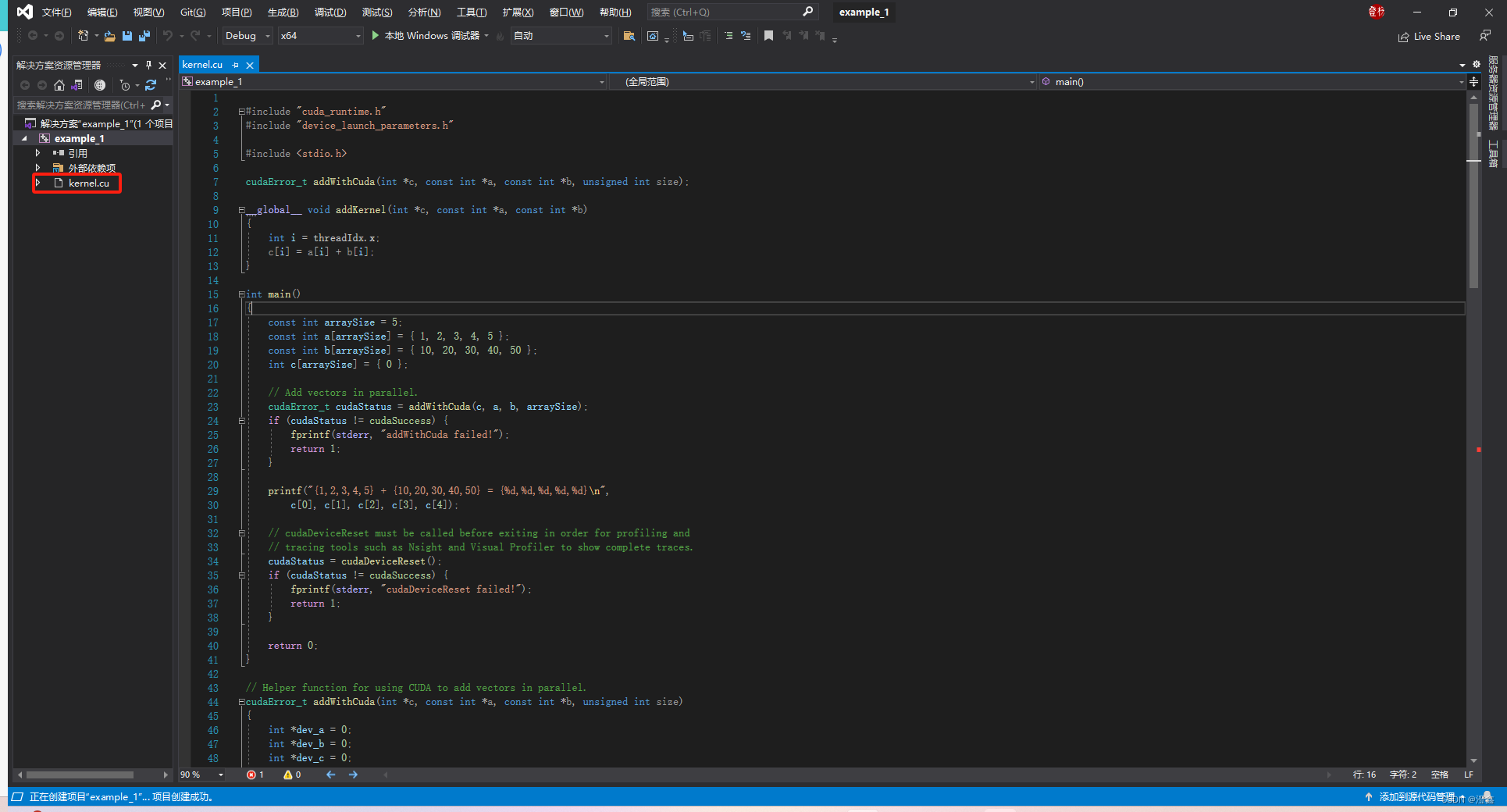Open the x64 platform dropdown
Viewport: 1507px width, 812px height.
point(320,36)
